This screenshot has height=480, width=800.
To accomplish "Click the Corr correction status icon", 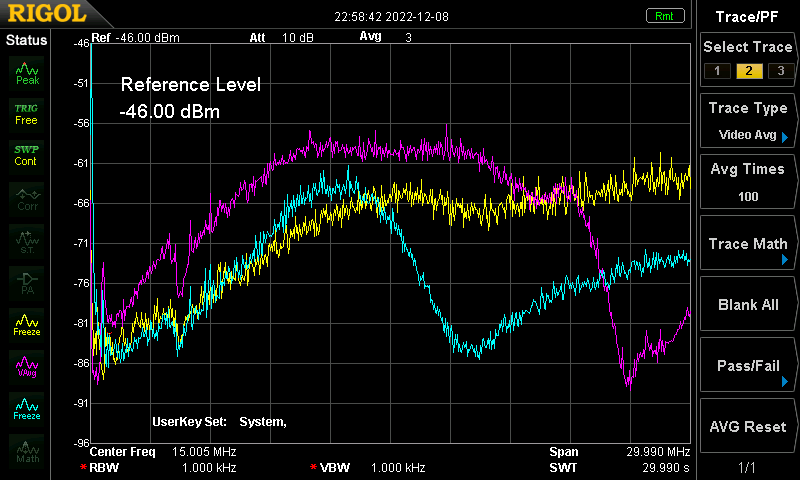I will point(27,199).
